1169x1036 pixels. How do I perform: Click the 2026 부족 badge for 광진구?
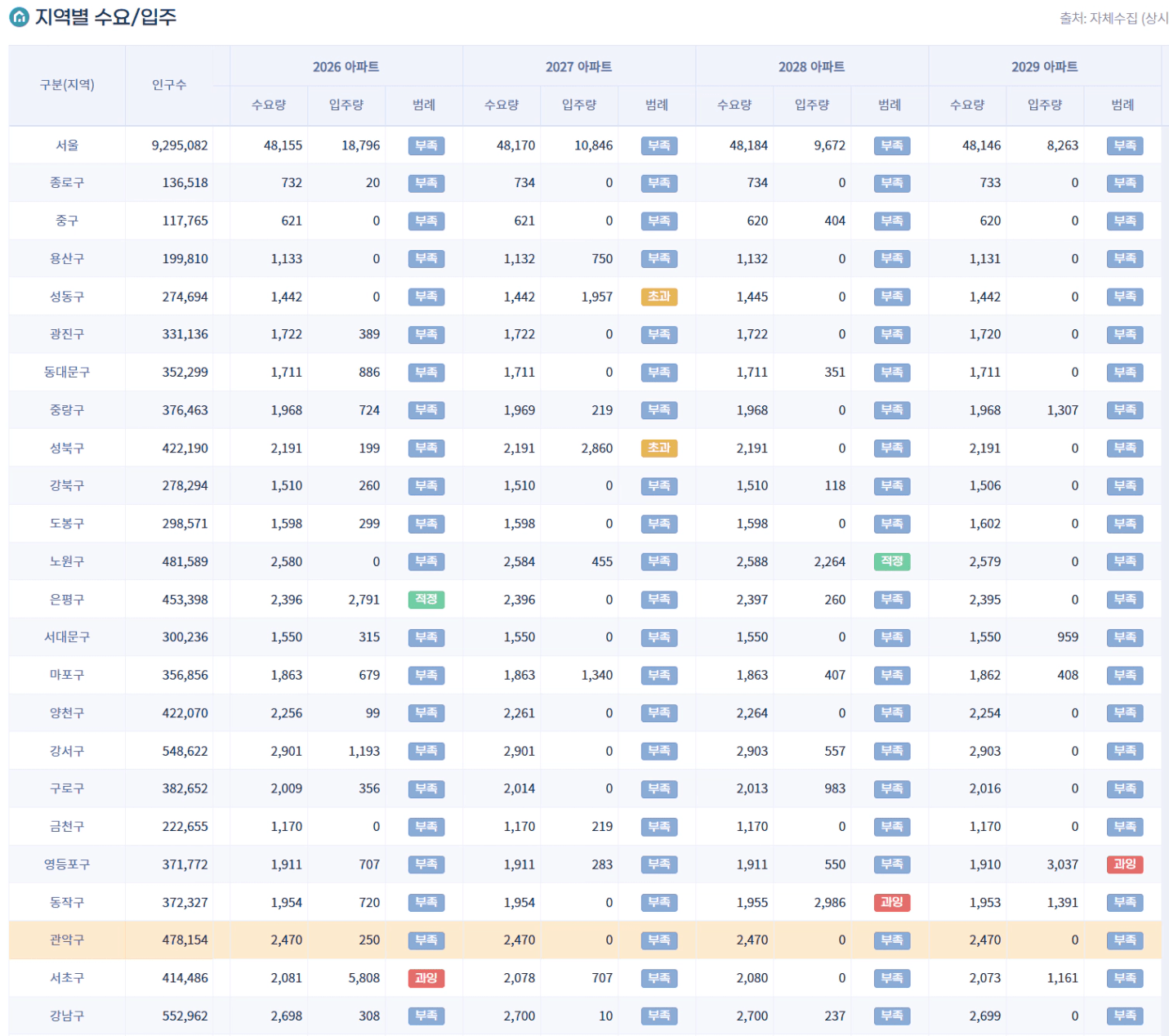pyautogui.click(x=426, y=334)
